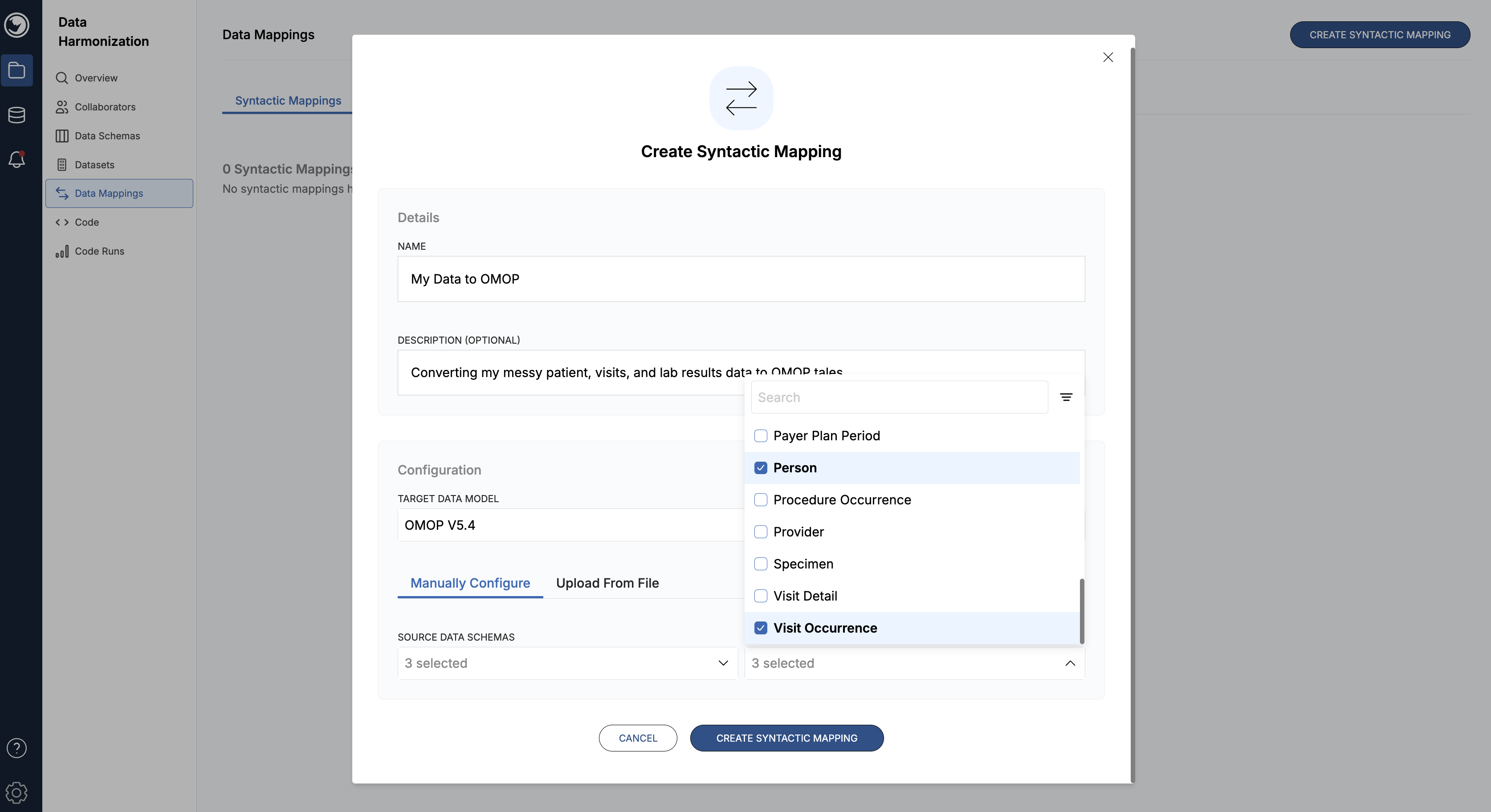Click the Description text field
The image size is (1491, 812).
point(741,372)
